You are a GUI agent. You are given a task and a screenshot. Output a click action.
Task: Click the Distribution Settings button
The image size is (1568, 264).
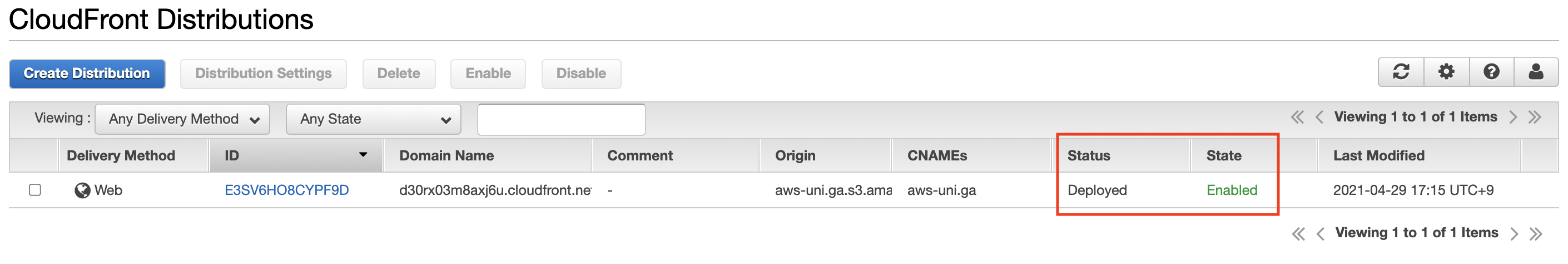pos(263,73)
